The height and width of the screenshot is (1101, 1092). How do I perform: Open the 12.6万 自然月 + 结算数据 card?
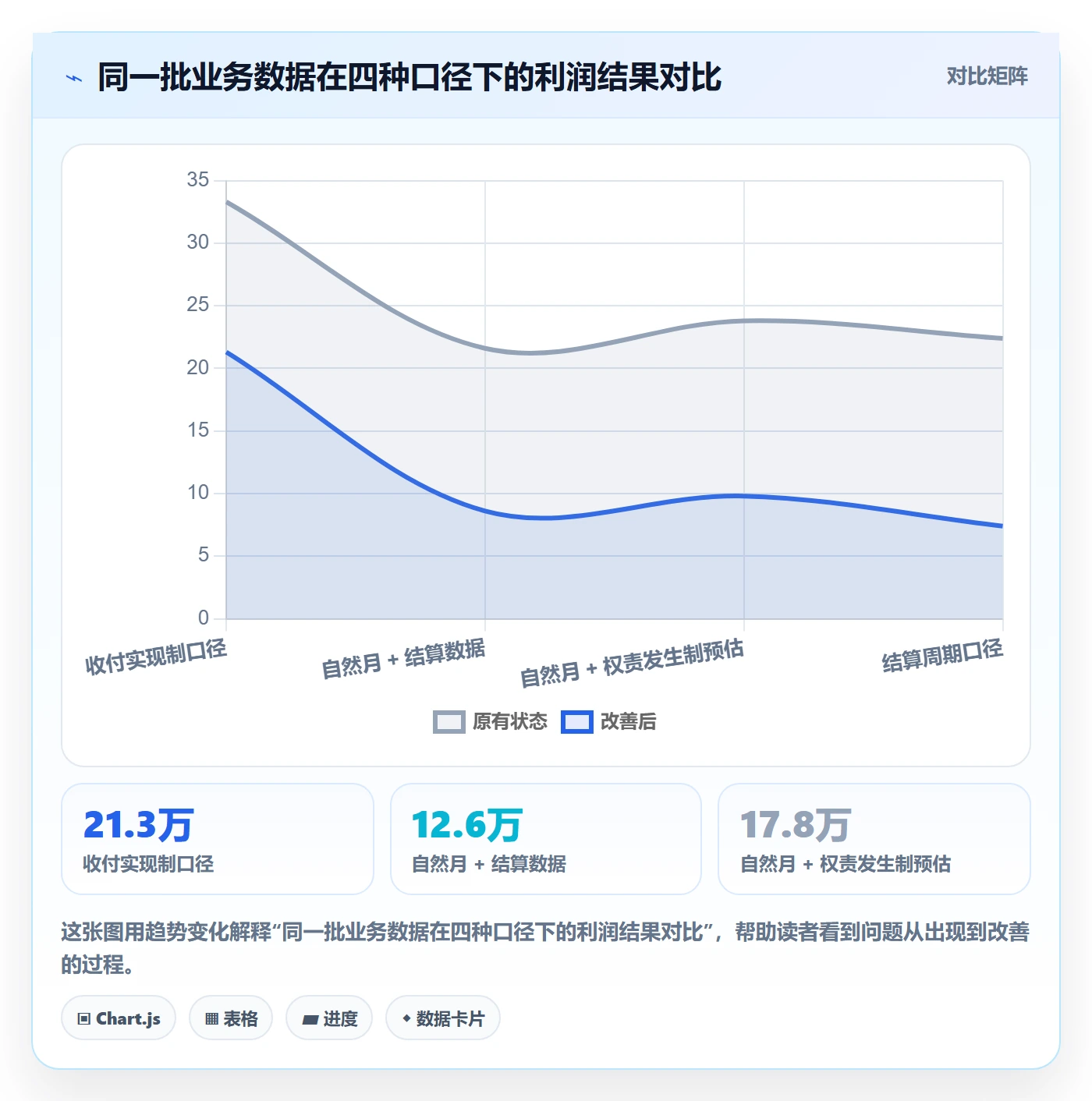pyautogui.click(x=546, y=839)
